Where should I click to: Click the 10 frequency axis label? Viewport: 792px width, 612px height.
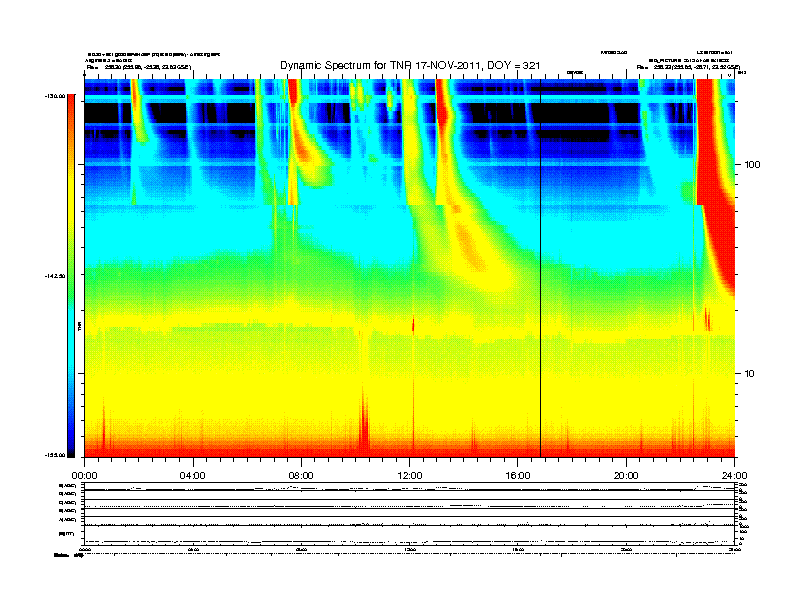click(x=750, y=374)
